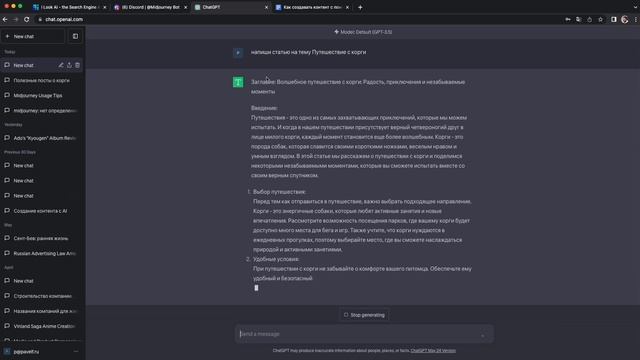
Task: Open the browser three-dot menu
Action: [636, 19]
